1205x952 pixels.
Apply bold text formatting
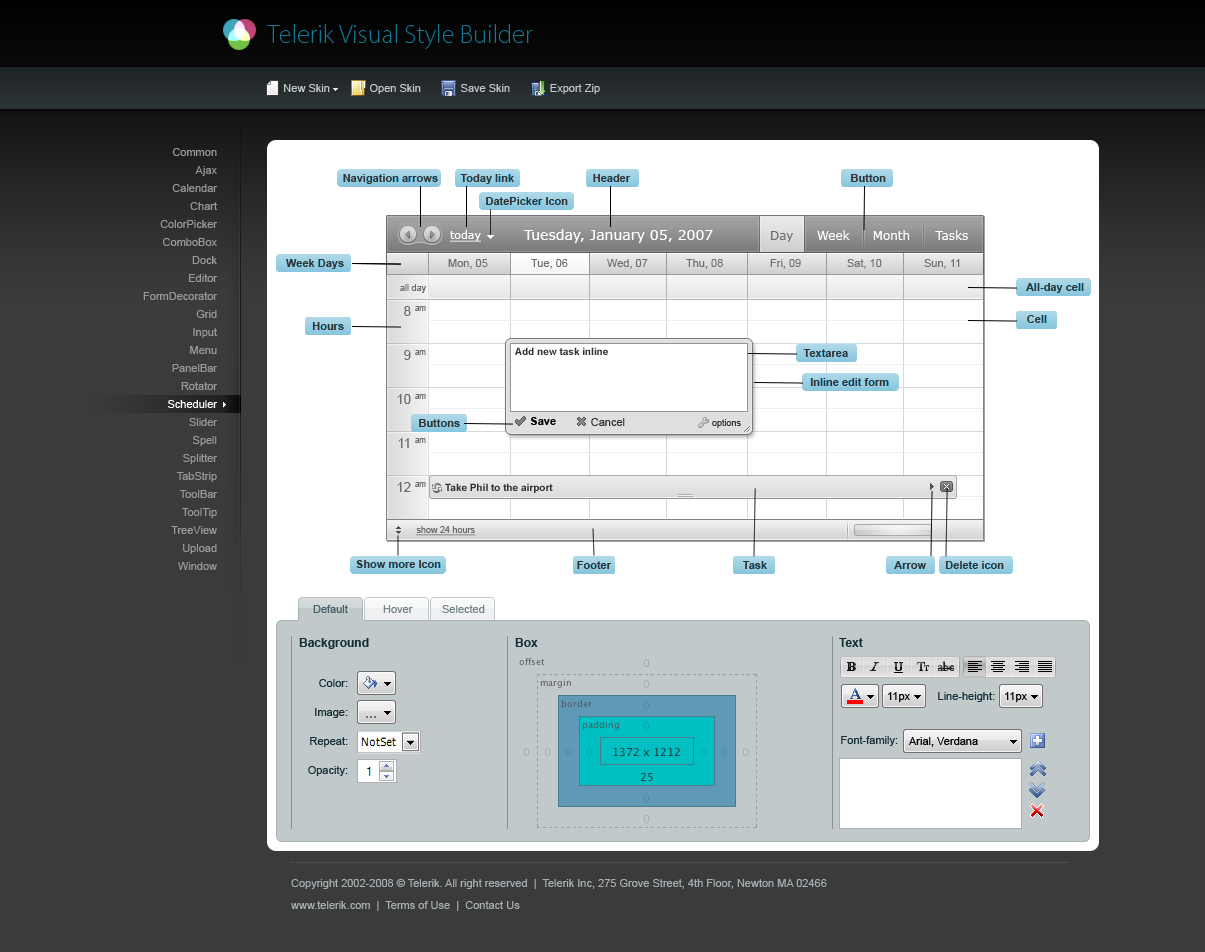pos(852,667)
